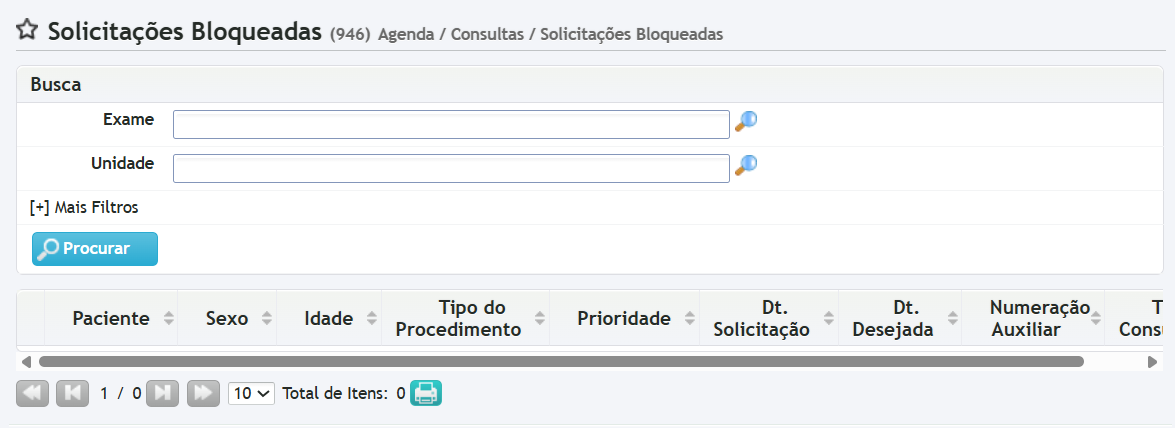Sort by Dt. Solicitação column header

(x=761, y=319)
